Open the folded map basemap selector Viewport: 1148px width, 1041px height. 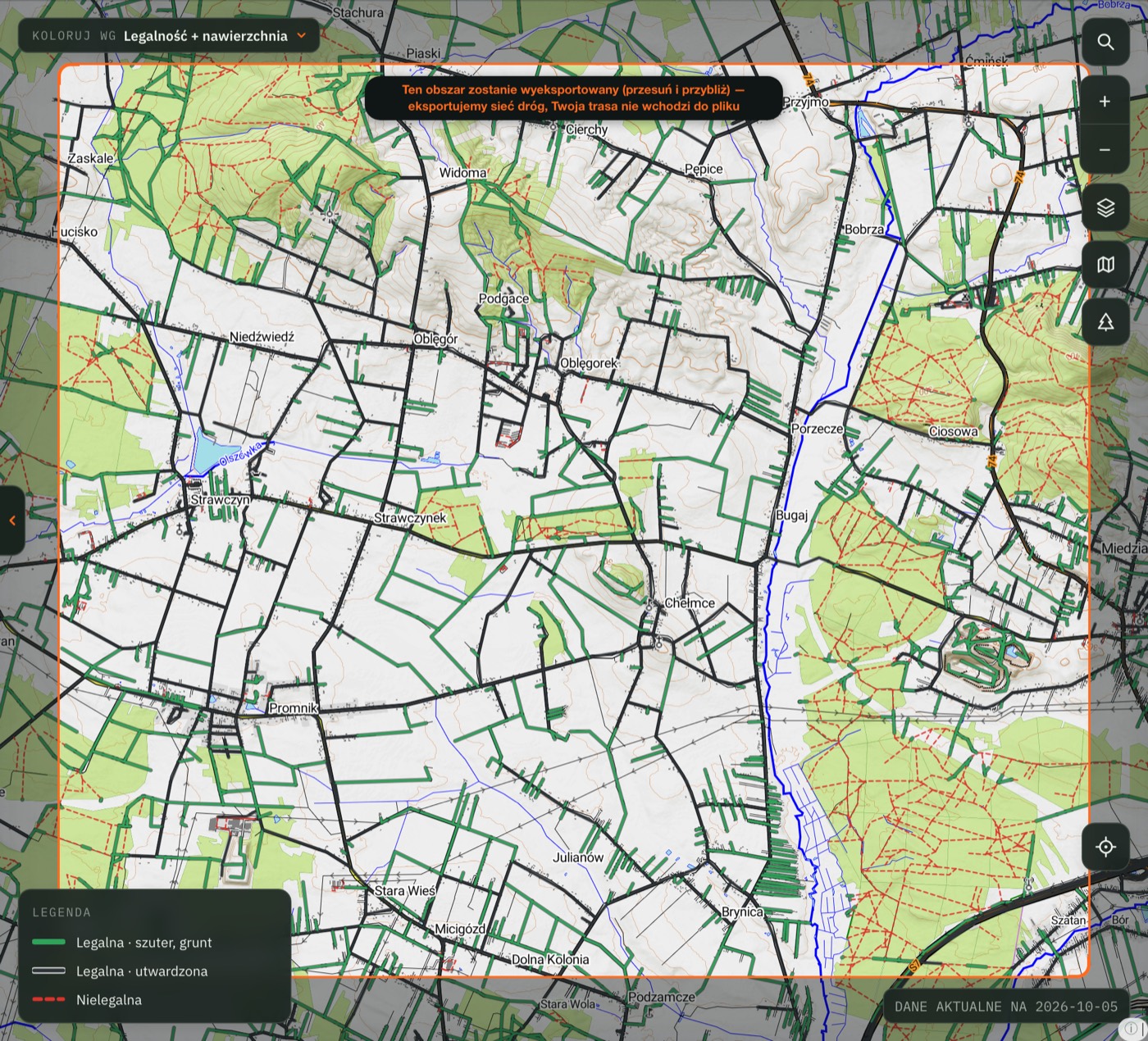pyautogui.click(x=1105, y=265)
